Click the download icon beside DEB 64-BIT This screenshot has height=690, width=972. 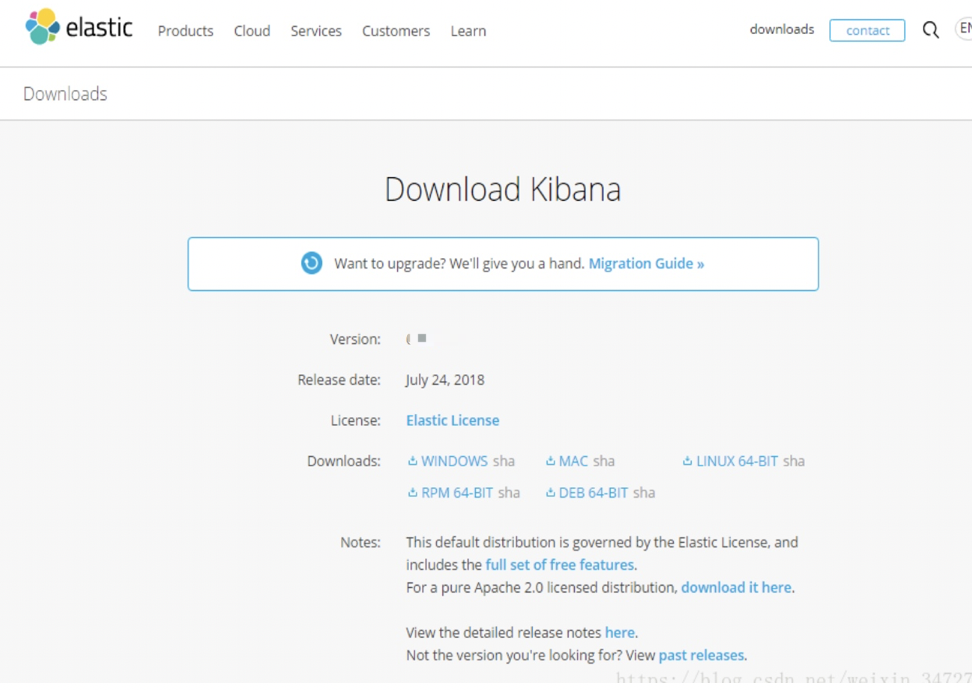(550, 492)
